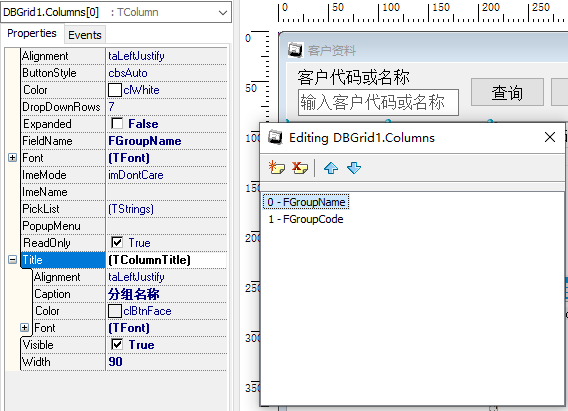Click the Move Selected Down arrow
568x411 pixels.
[x=354, y=168]
